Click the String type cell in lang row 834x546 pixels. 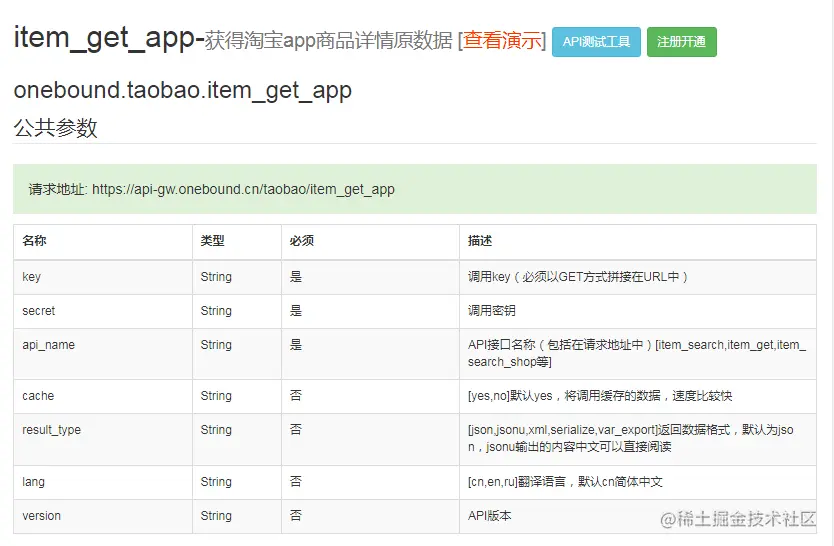point(237,482)
